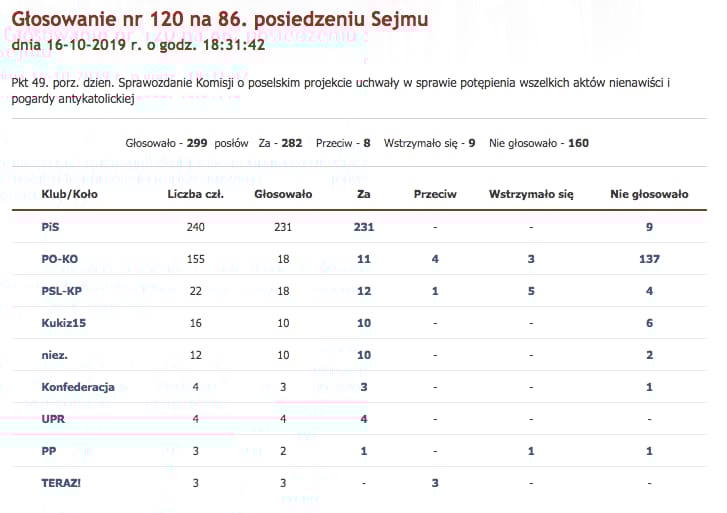The image size is (727, 513).
Task: Click PP Głosowało value 2
Action: [283, 451]
